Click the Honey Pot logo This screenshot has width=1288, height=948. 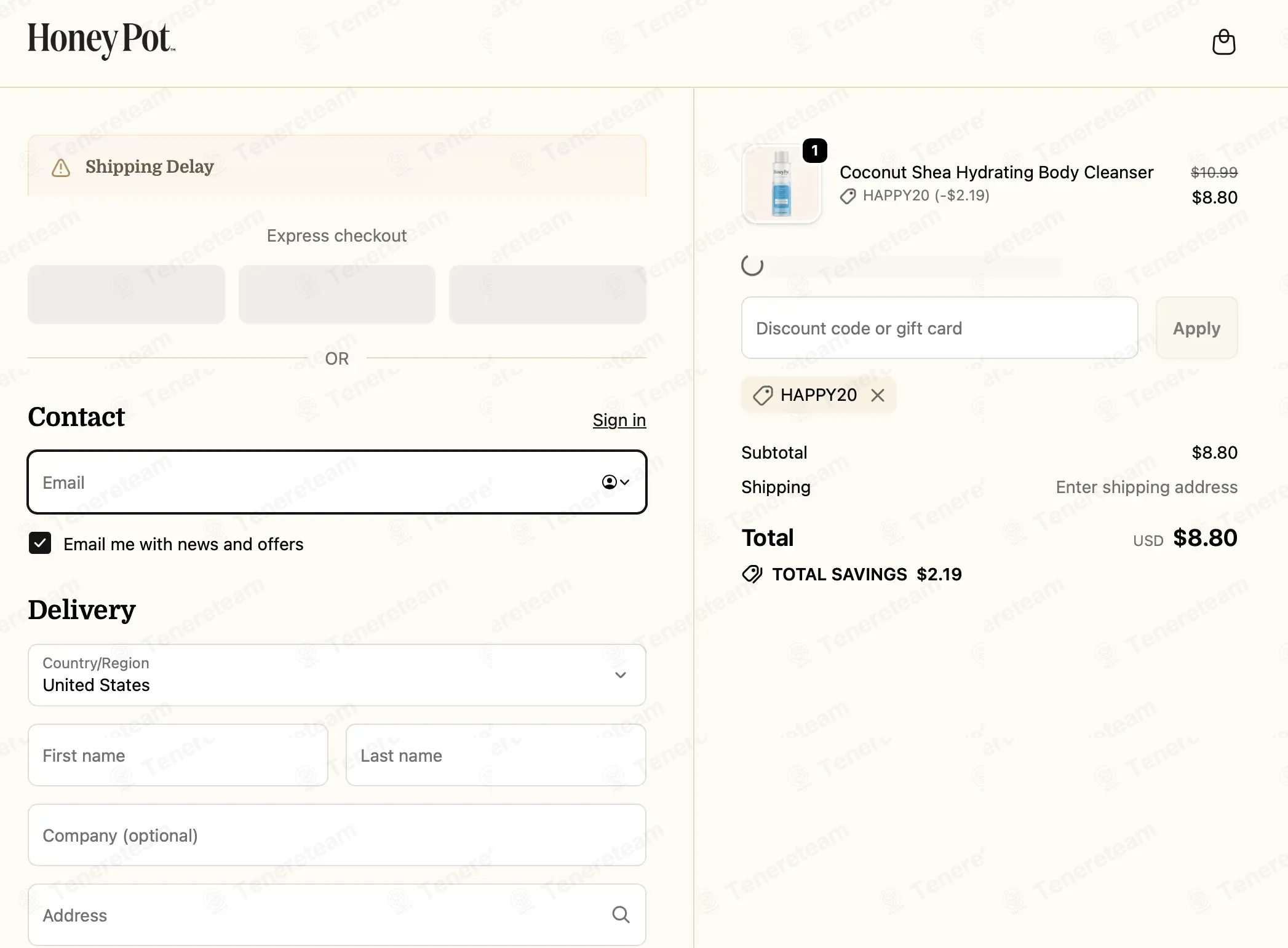(x=101, y=41)
